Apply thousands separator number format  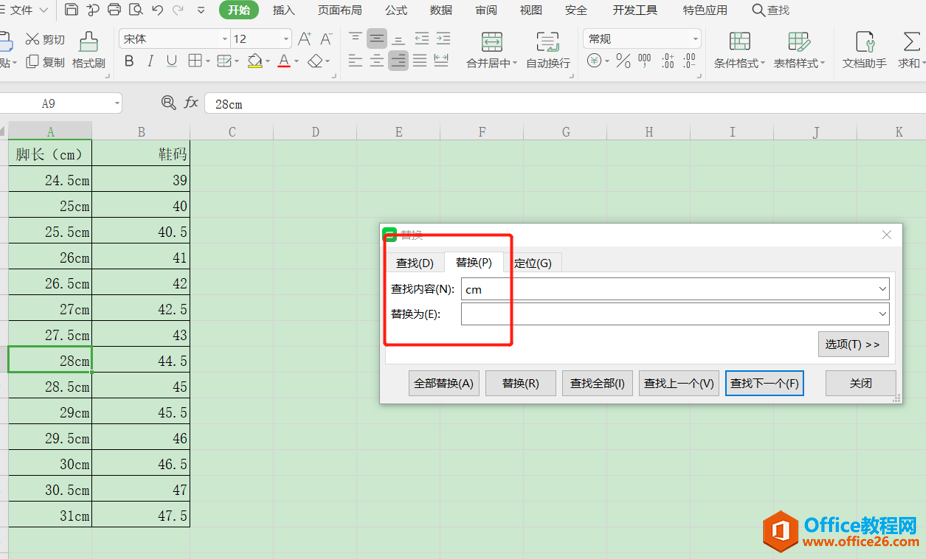point(645,60)
